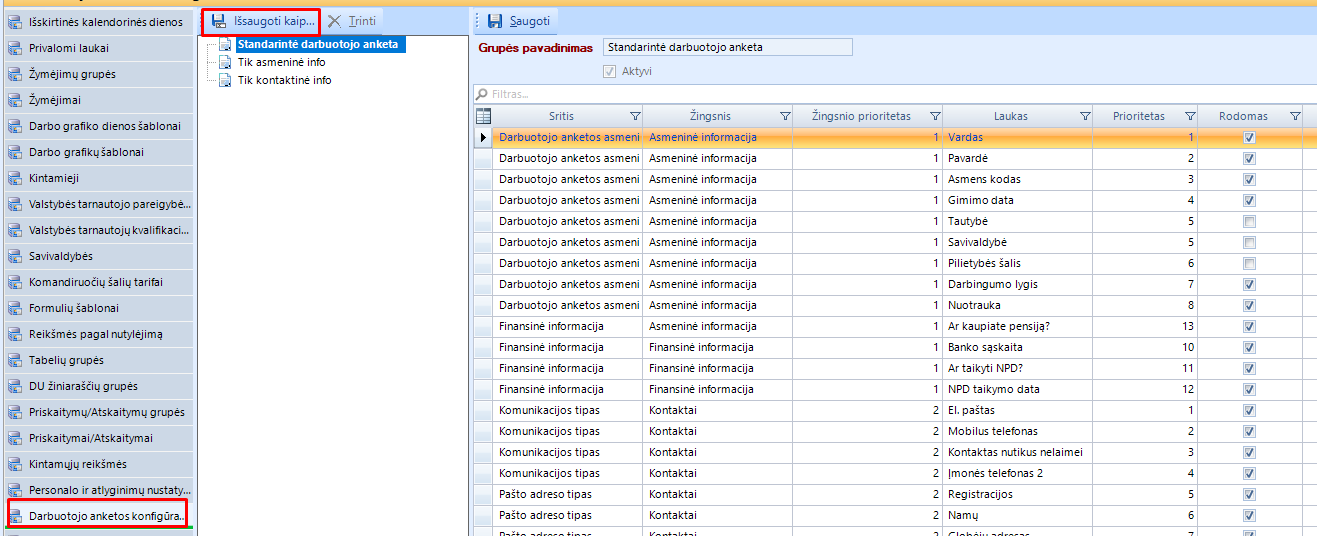Click the icon beside Reikšmės pagal nutylėjimą
This screenshot has height=536, width=1317.
pos(15,334)
